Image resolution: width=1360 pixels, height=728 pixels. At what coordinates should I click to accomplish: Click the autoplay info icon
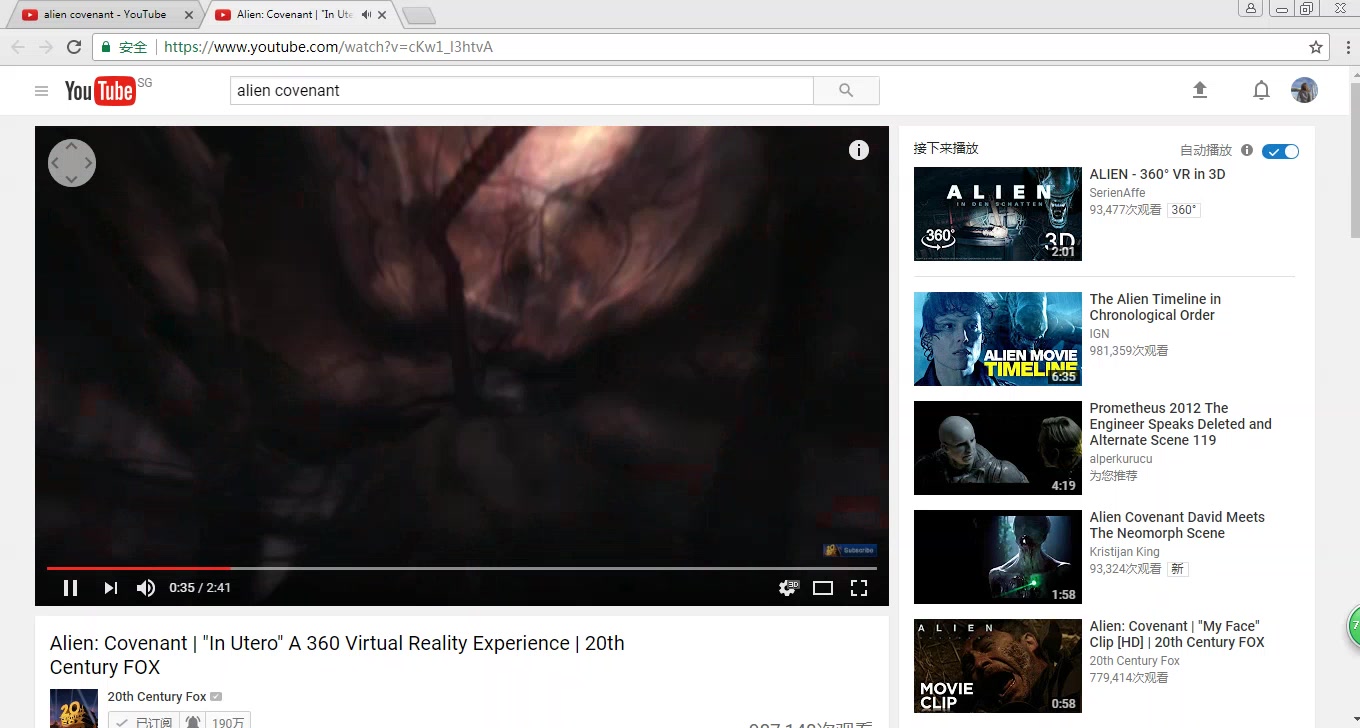[x=1247, y=150]
